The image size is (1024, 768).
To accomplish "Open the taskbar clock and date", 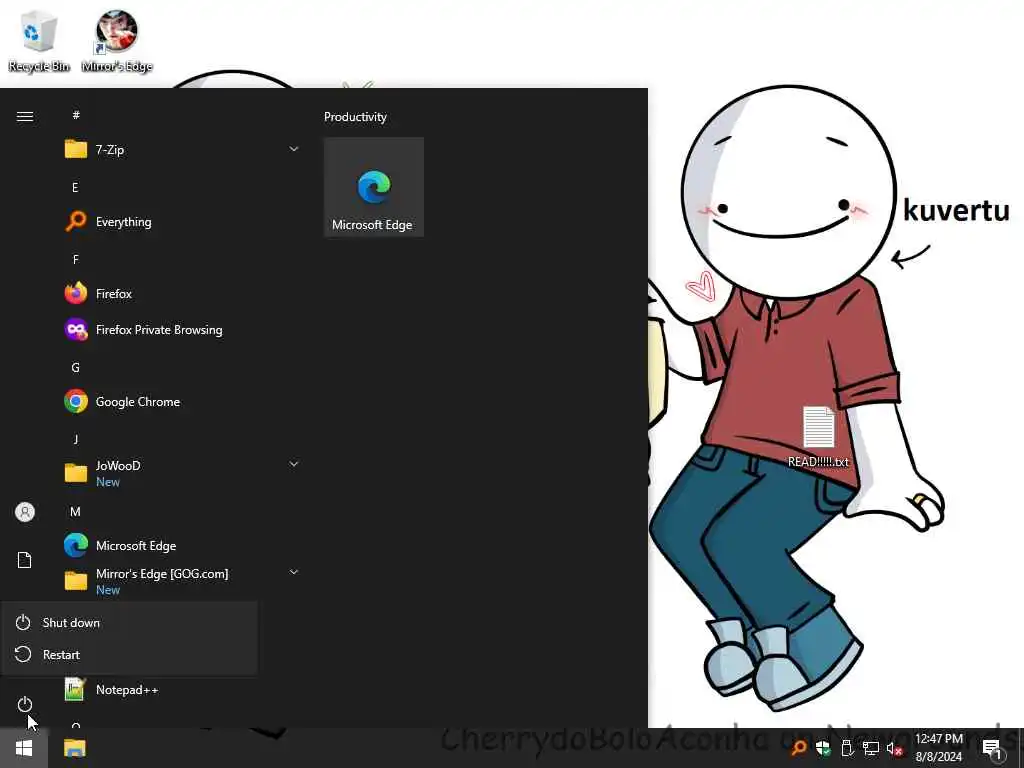I will tap(938, 748).
